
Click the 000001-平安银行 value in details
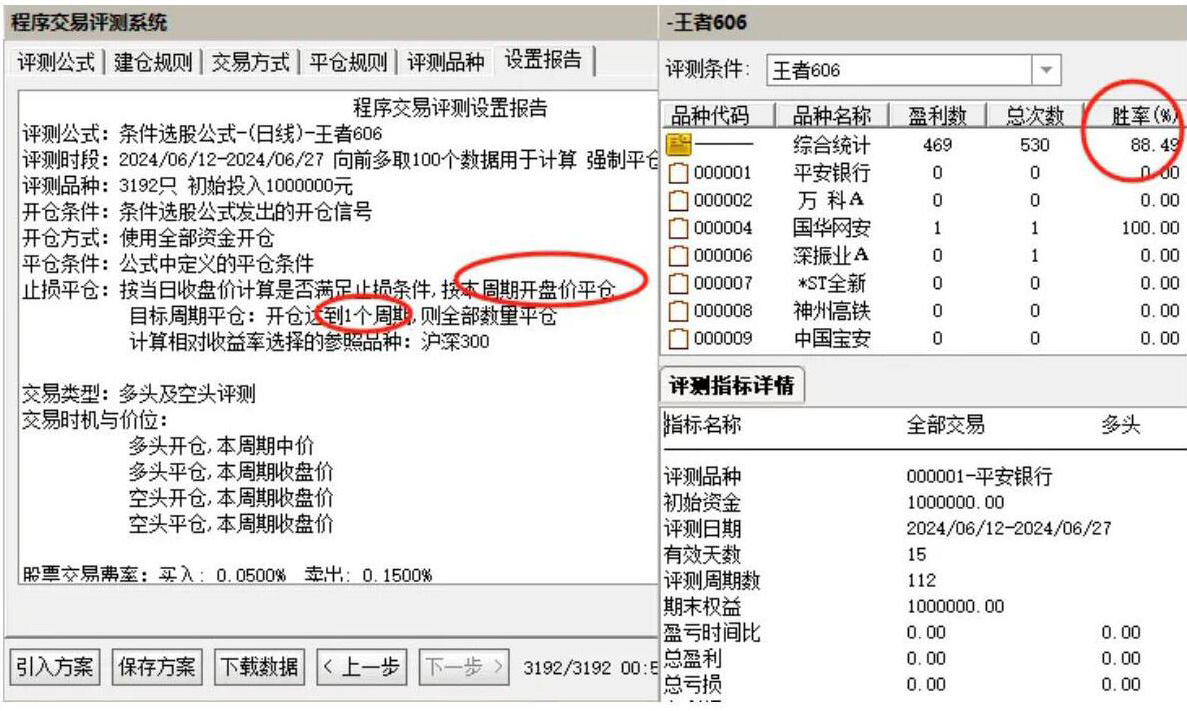point(980,477)
